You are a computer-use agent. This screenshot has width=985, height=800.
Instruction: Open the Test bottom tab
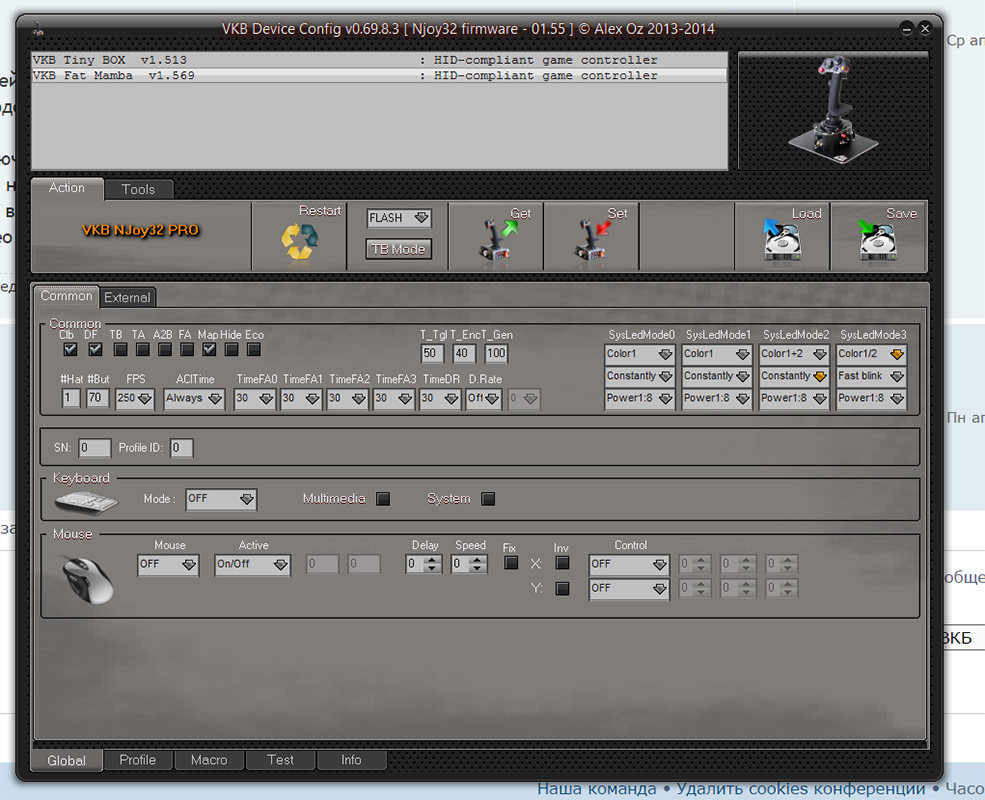(280, 760)
